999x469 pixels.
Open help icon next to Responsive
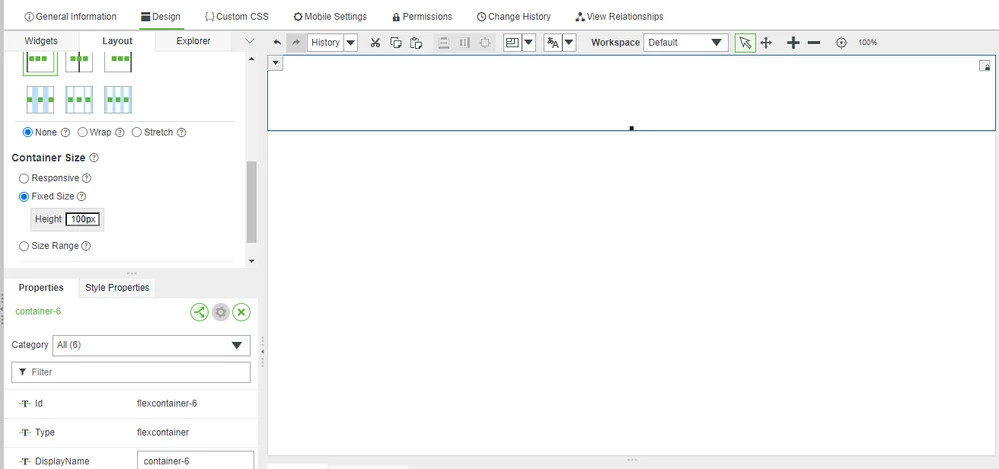coord(87,178)
